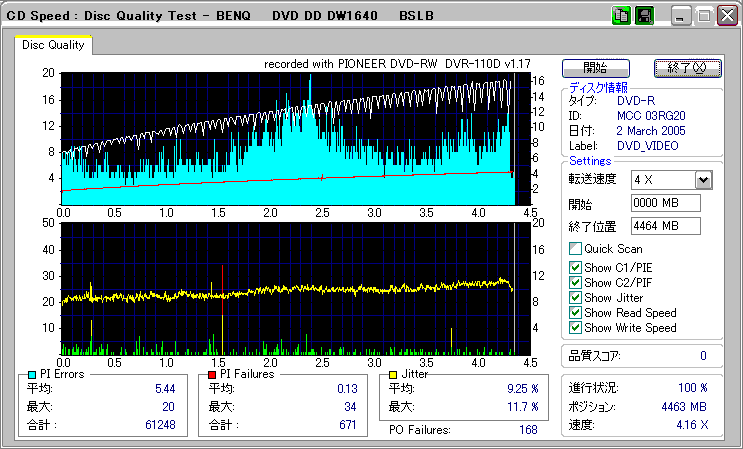Toggle the Quick Scan checkbox
743x449 pixels.
pos(575,249)
